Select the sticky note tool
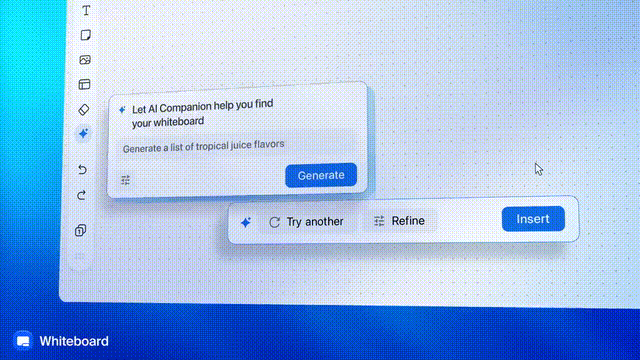The width and height of the screenshot is (640, 360). point(85,35)
